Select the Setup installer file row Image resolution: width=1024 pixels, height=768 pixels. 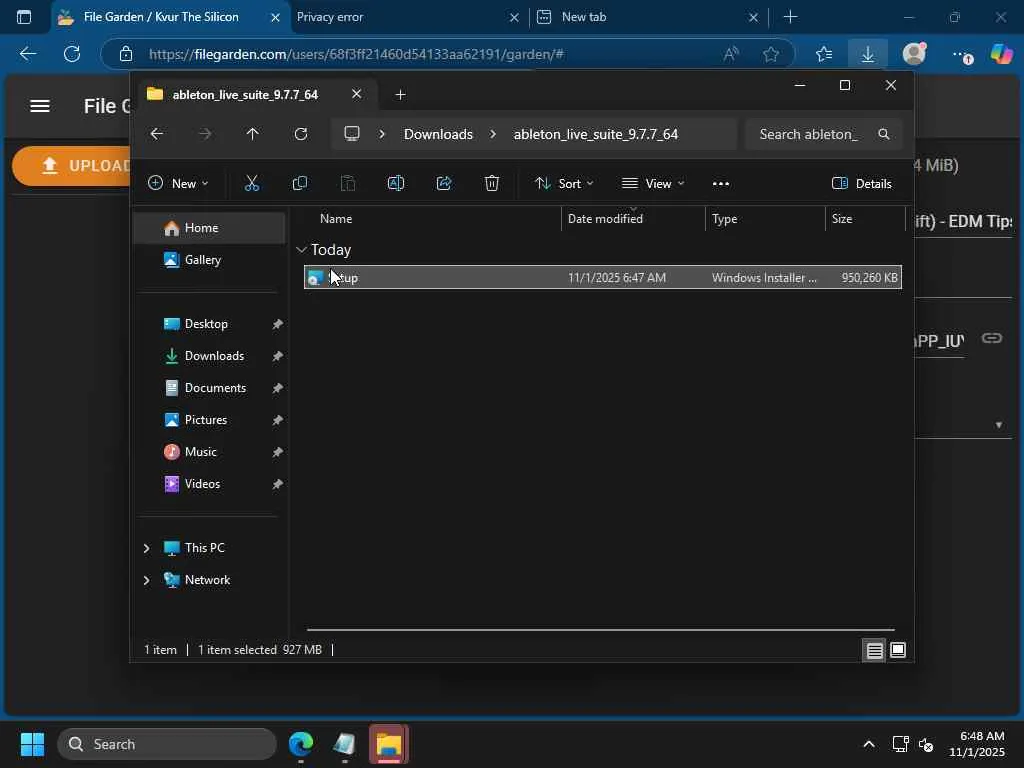pos(603,278)
